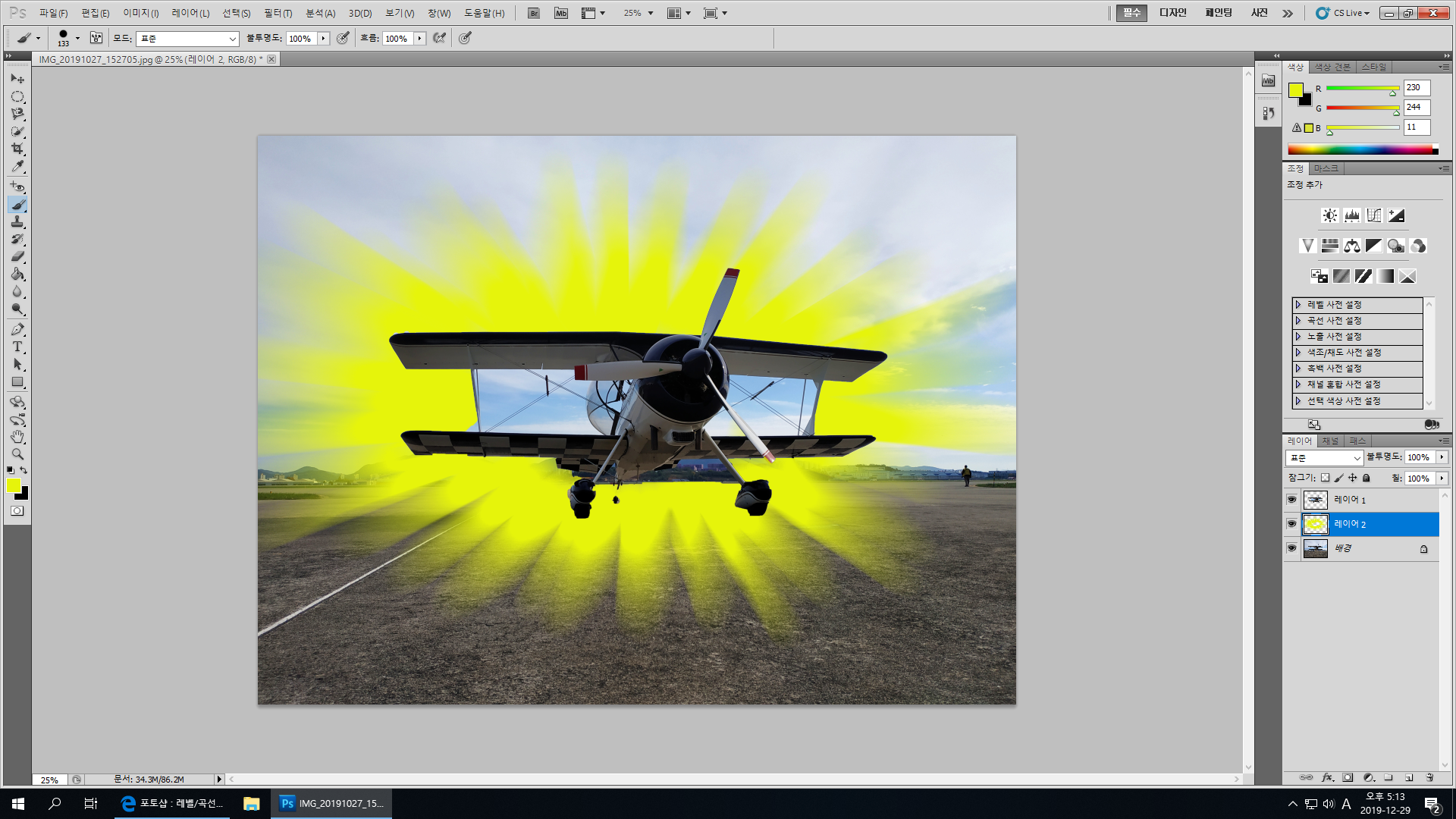Open the CS Live menu
This screenshot has height=819, width=1456.
click(1344, 13)
